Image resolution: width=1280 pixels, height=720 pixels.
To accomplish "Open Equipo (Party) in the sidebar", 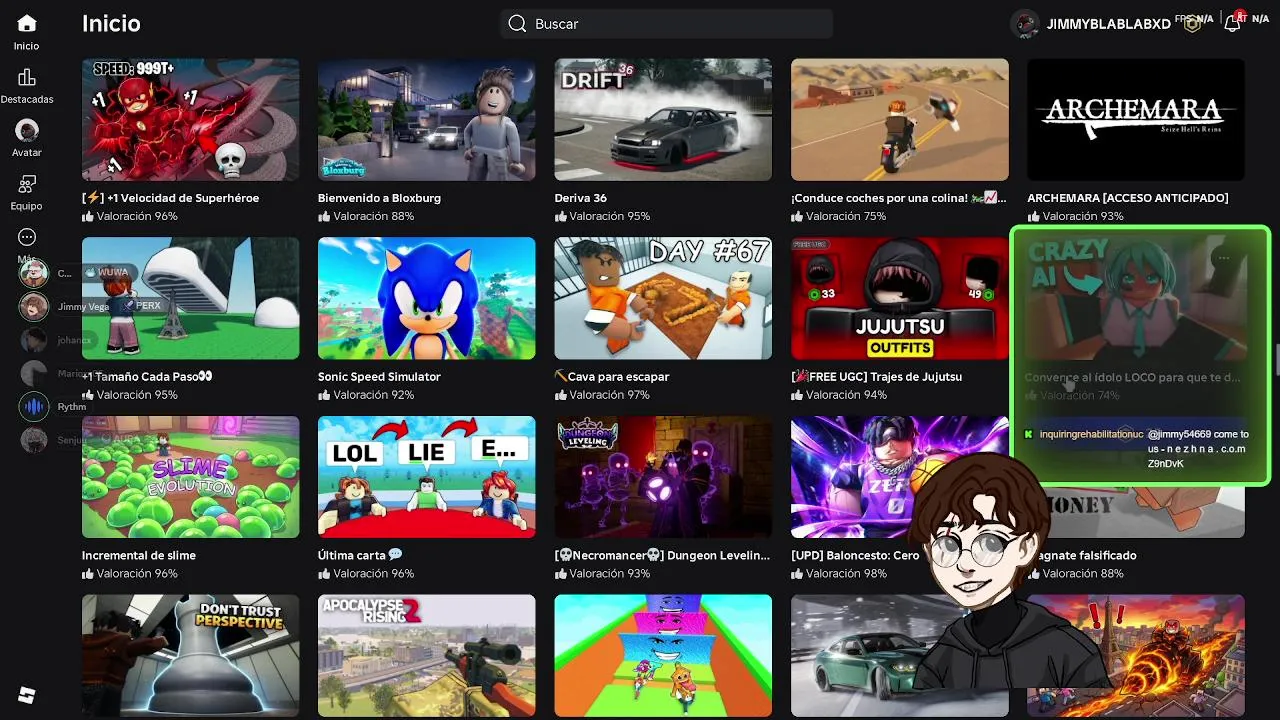I will (27, 192).
